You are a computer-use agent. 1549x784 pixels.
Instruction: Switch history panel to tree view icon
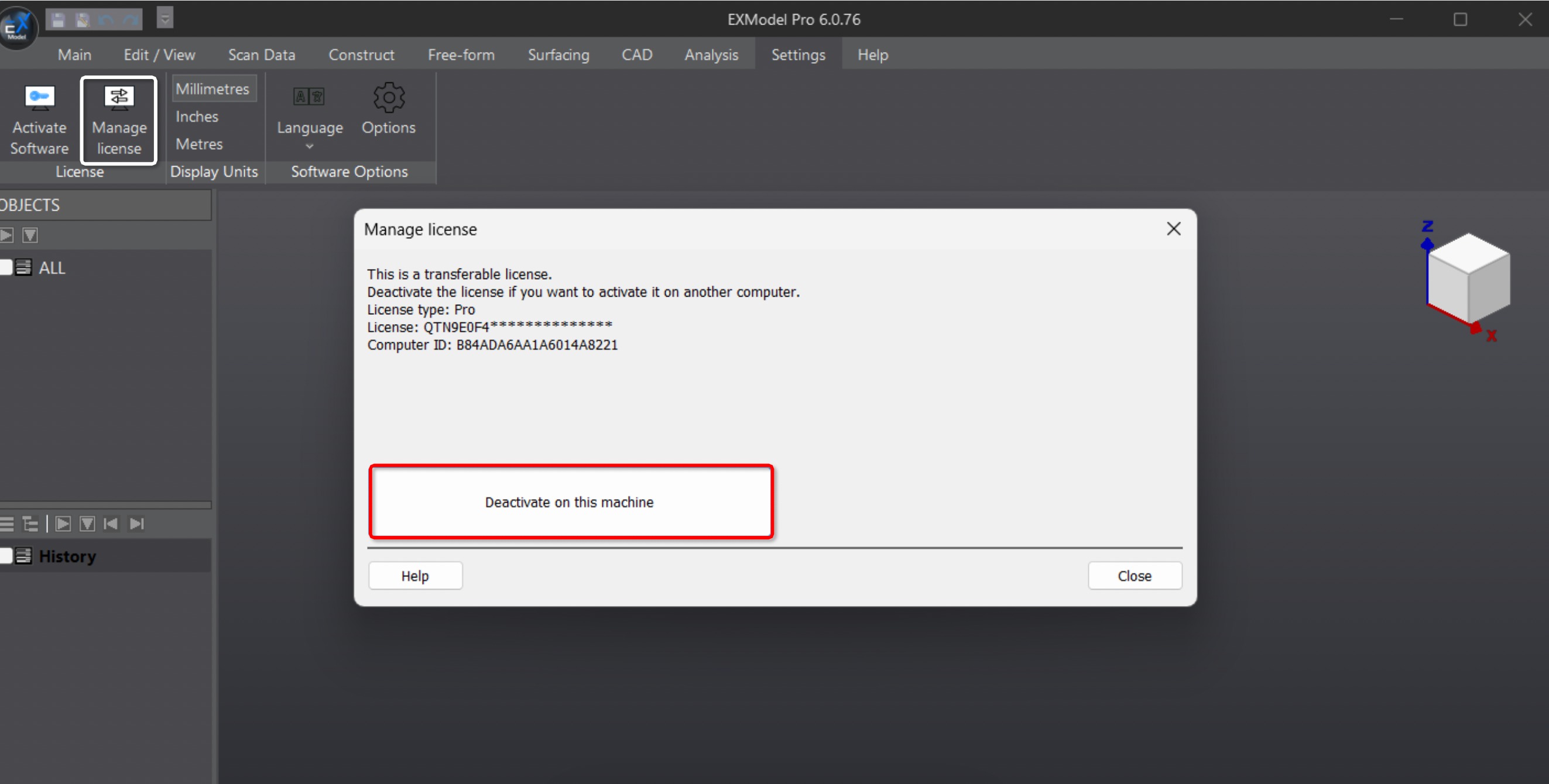(29, 524)
